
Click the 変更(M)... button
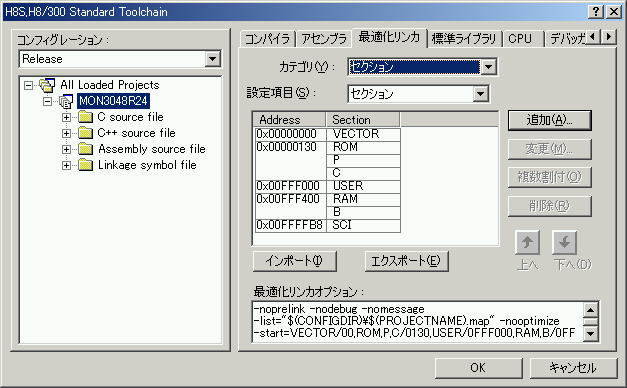pyautogui.click(x=549, y=149)
